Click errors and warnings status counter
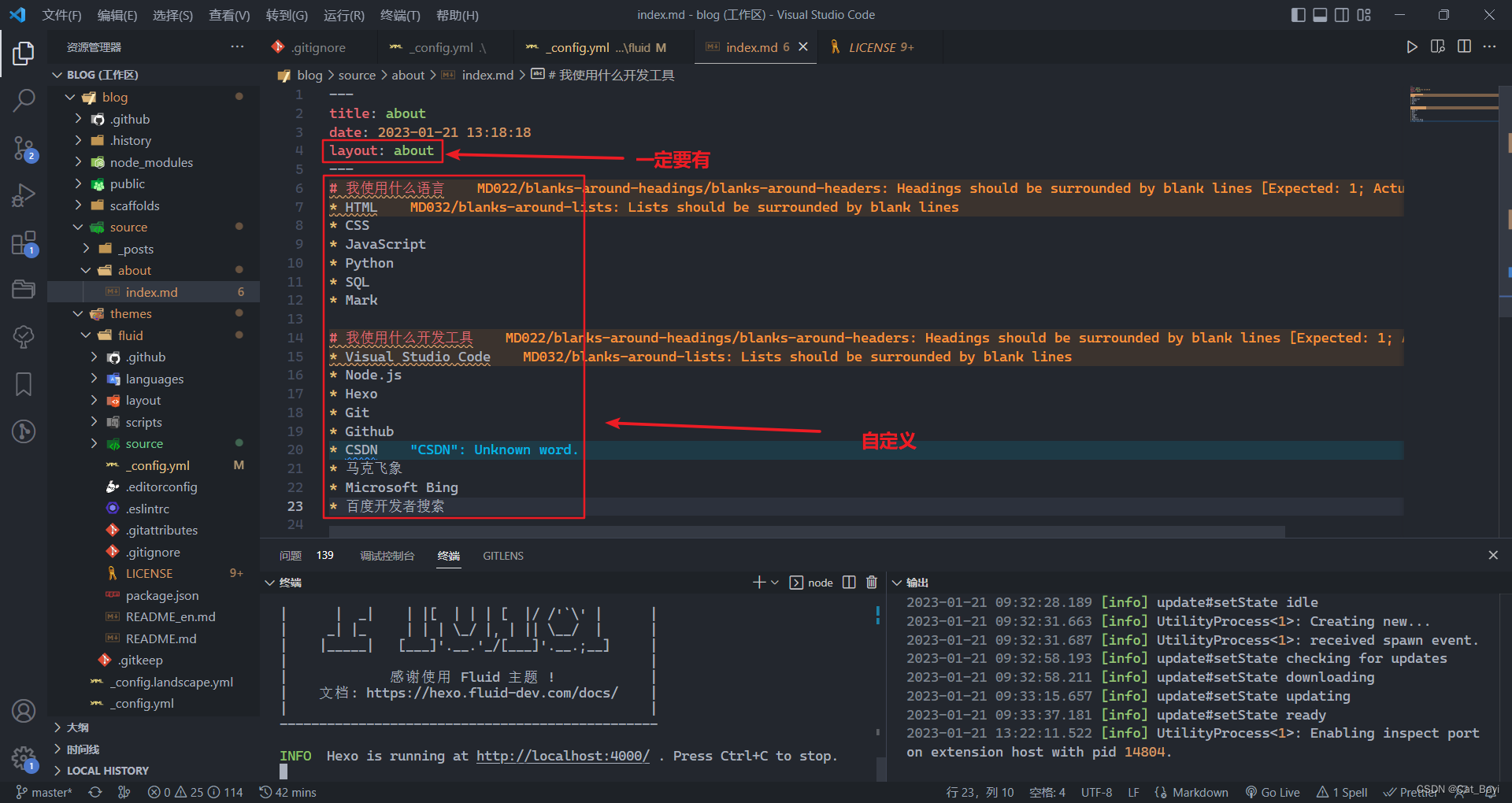 click(x=195, y=792)
